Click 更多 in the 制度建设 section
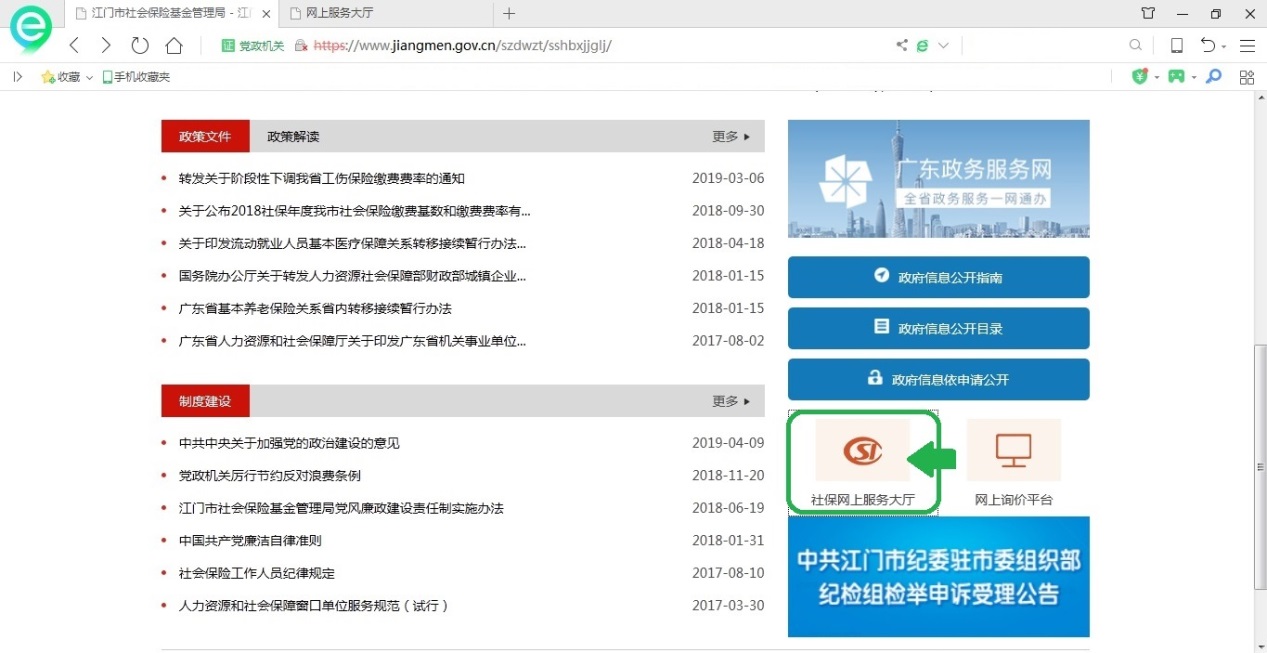 pos(730,401)
